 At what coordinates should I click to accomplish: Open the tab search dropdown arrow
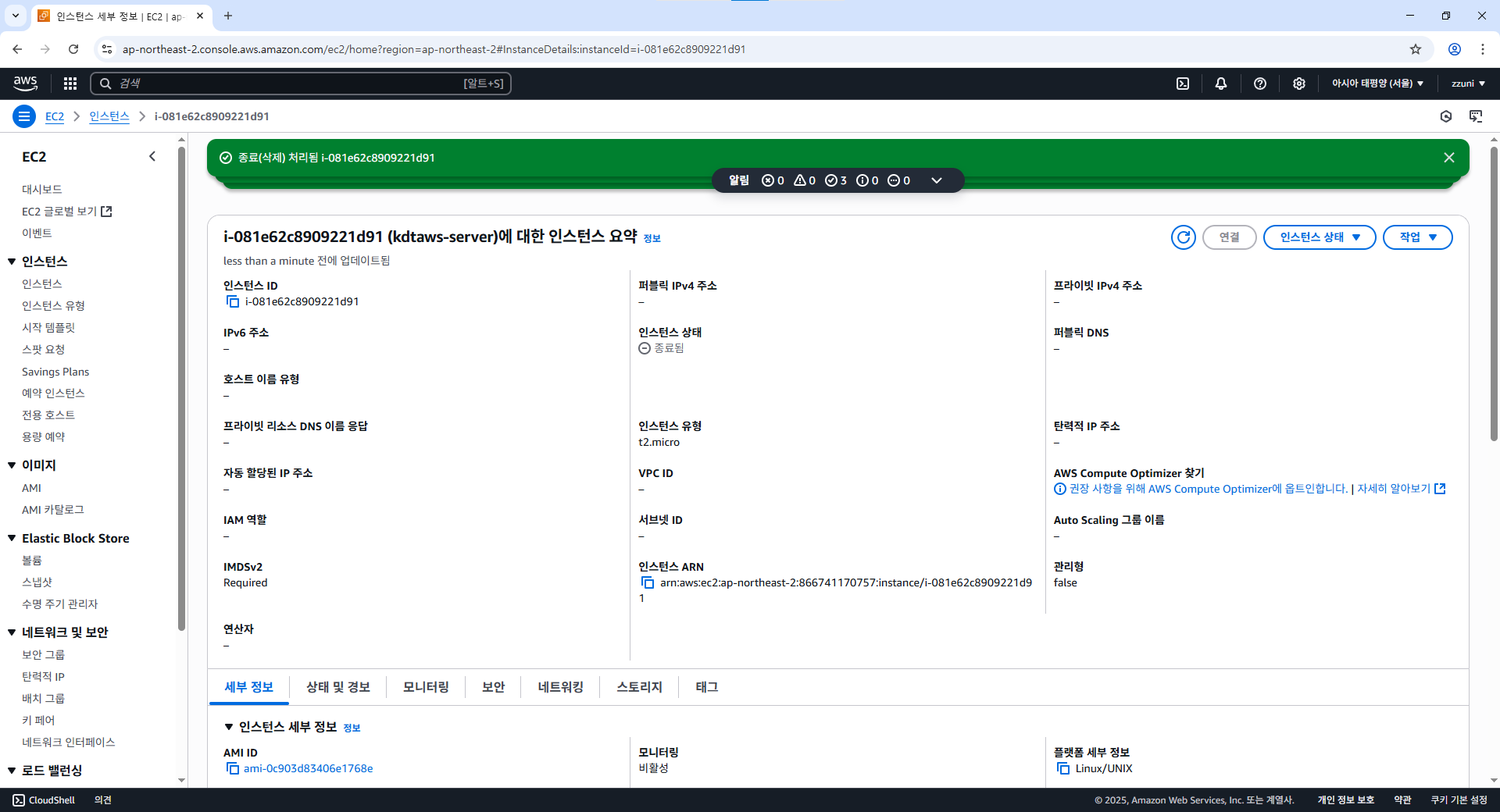(16, 16)
